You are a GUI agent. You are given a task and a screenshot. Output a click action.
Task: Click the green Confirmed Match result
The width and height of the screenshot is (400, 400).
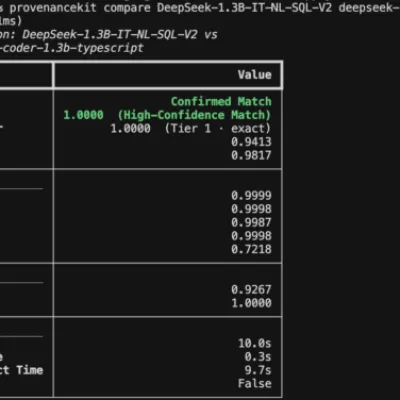click(x=221, y=101)
